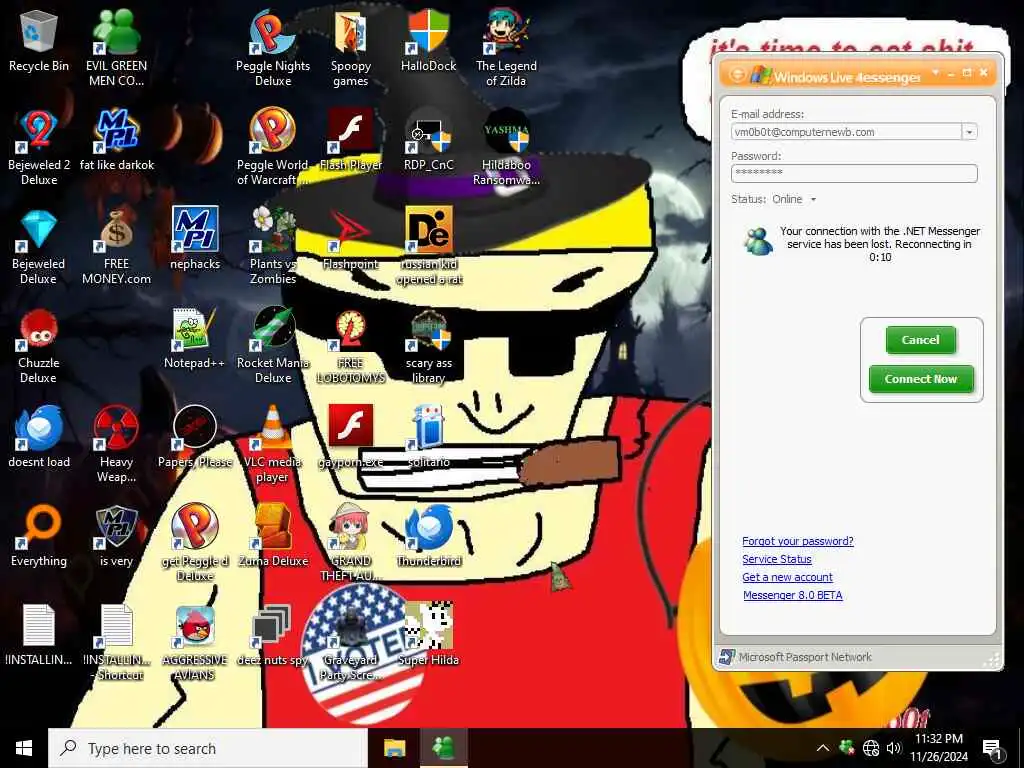
Task: Open the taskbar clock showing 11:32 PM
Action: point(938,748)
